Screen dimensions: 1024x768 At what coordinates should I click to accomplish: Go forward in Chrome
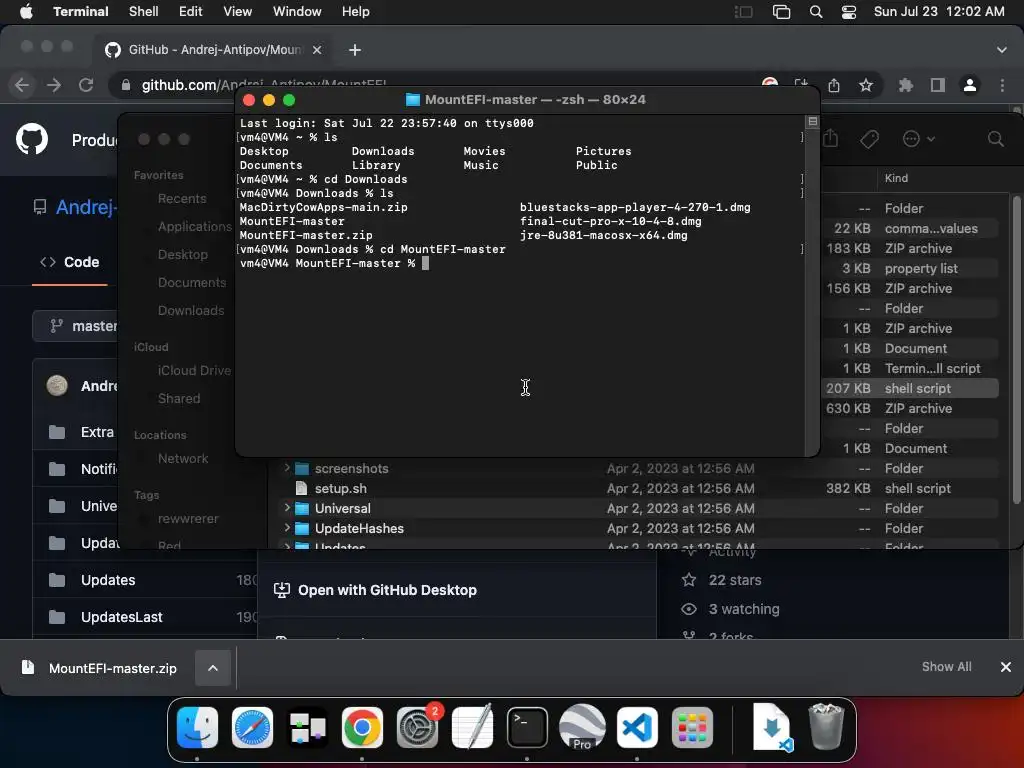pyautogui.click(x=54, y=85)
